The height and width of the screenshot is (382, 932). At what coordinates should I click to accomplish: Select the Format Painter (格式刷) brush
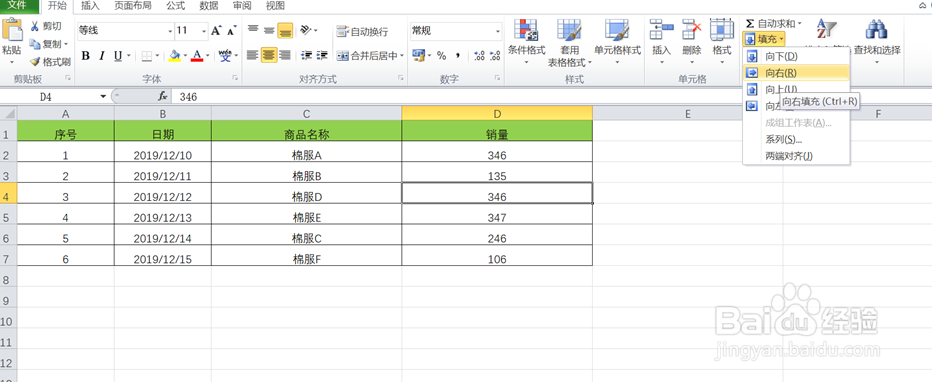[34, 62]
